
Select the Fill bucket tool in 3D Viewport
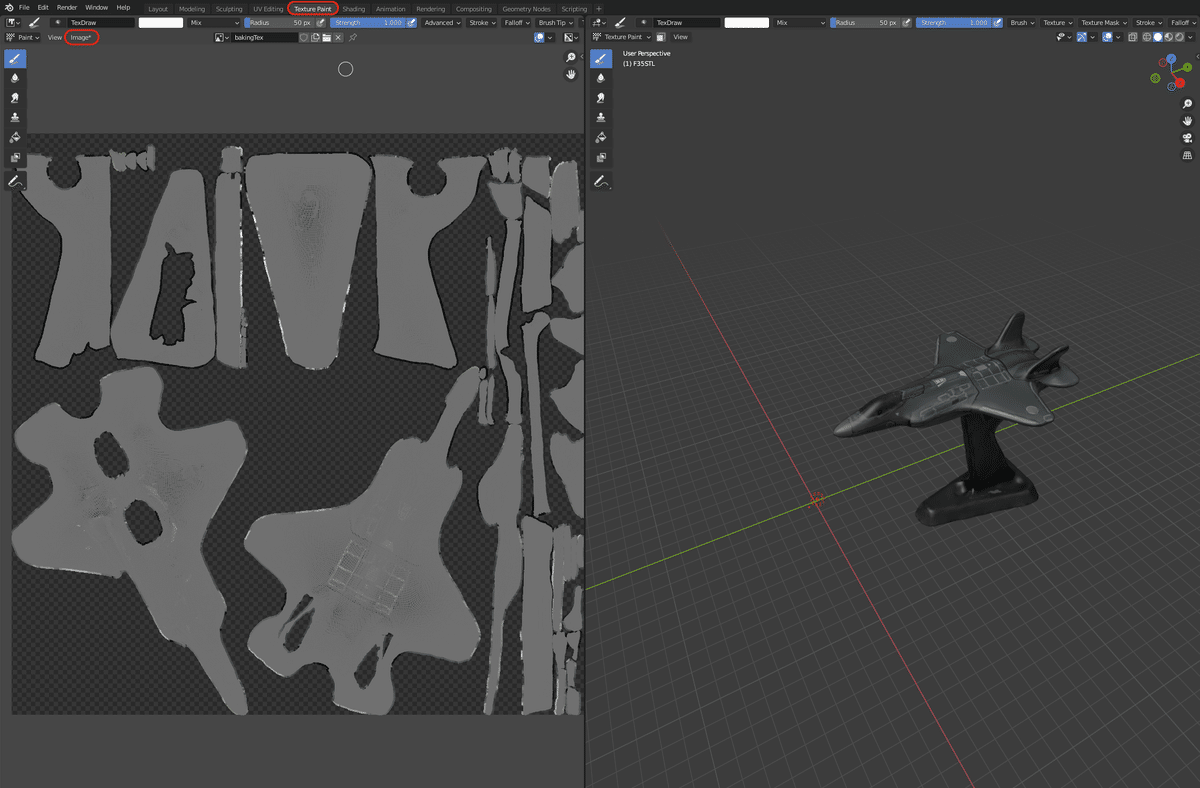coord(601,138)
